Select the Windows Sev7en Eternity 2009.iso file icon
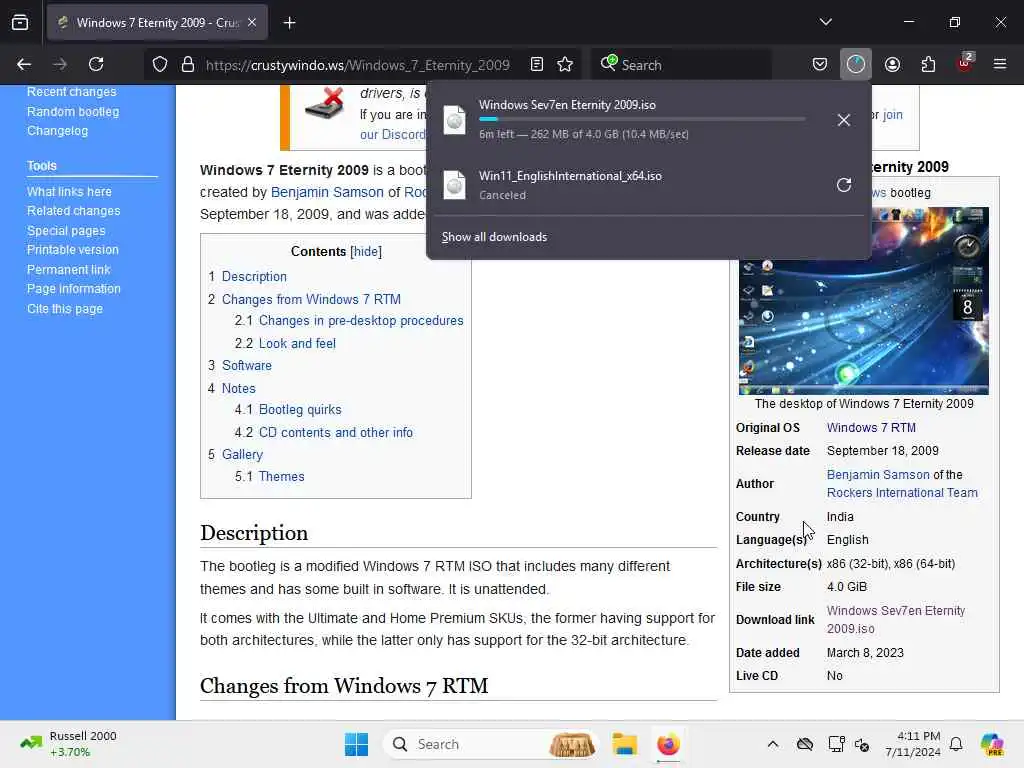This screenshot has width=1024, height=768. coord(455,120)
